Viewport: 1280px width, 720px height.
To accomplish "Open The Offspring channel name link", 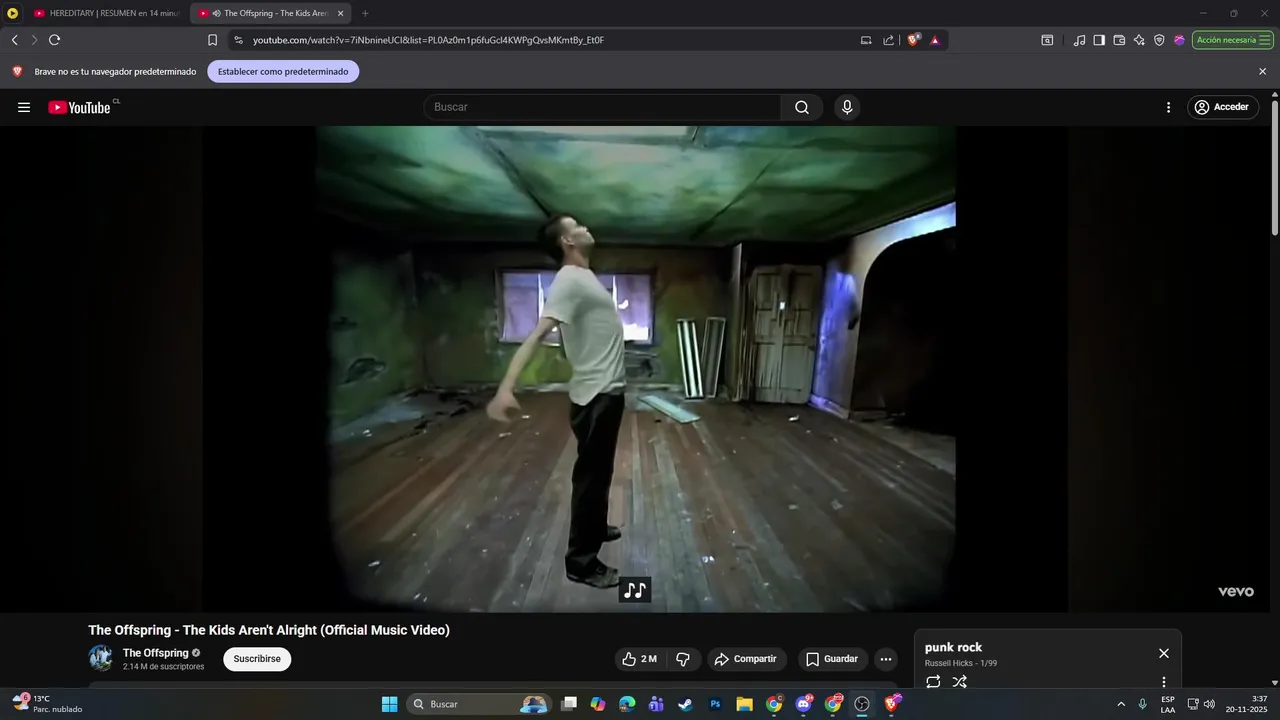I will pyautogui.click(x=156, y=653).
